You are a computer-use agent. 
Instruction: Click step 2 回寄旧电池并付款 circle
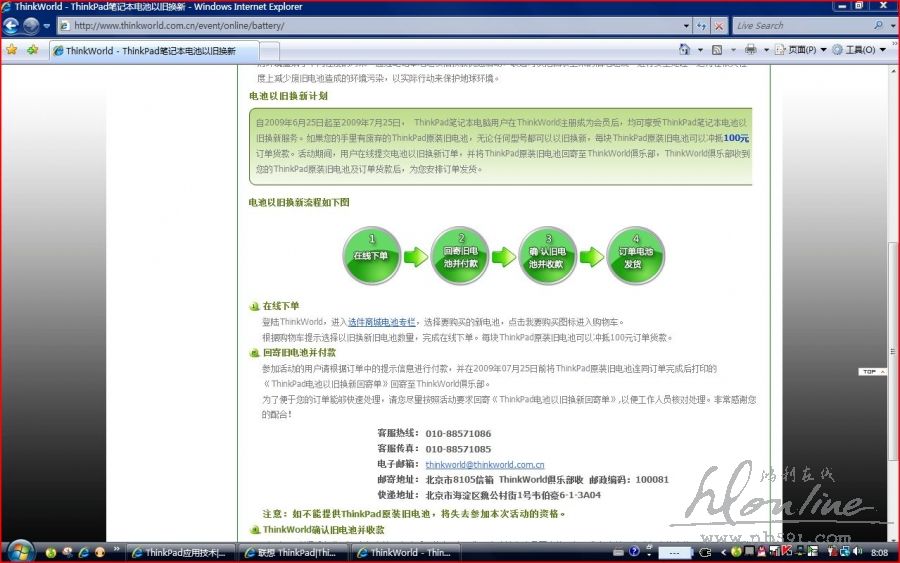[x=460, y=255]
